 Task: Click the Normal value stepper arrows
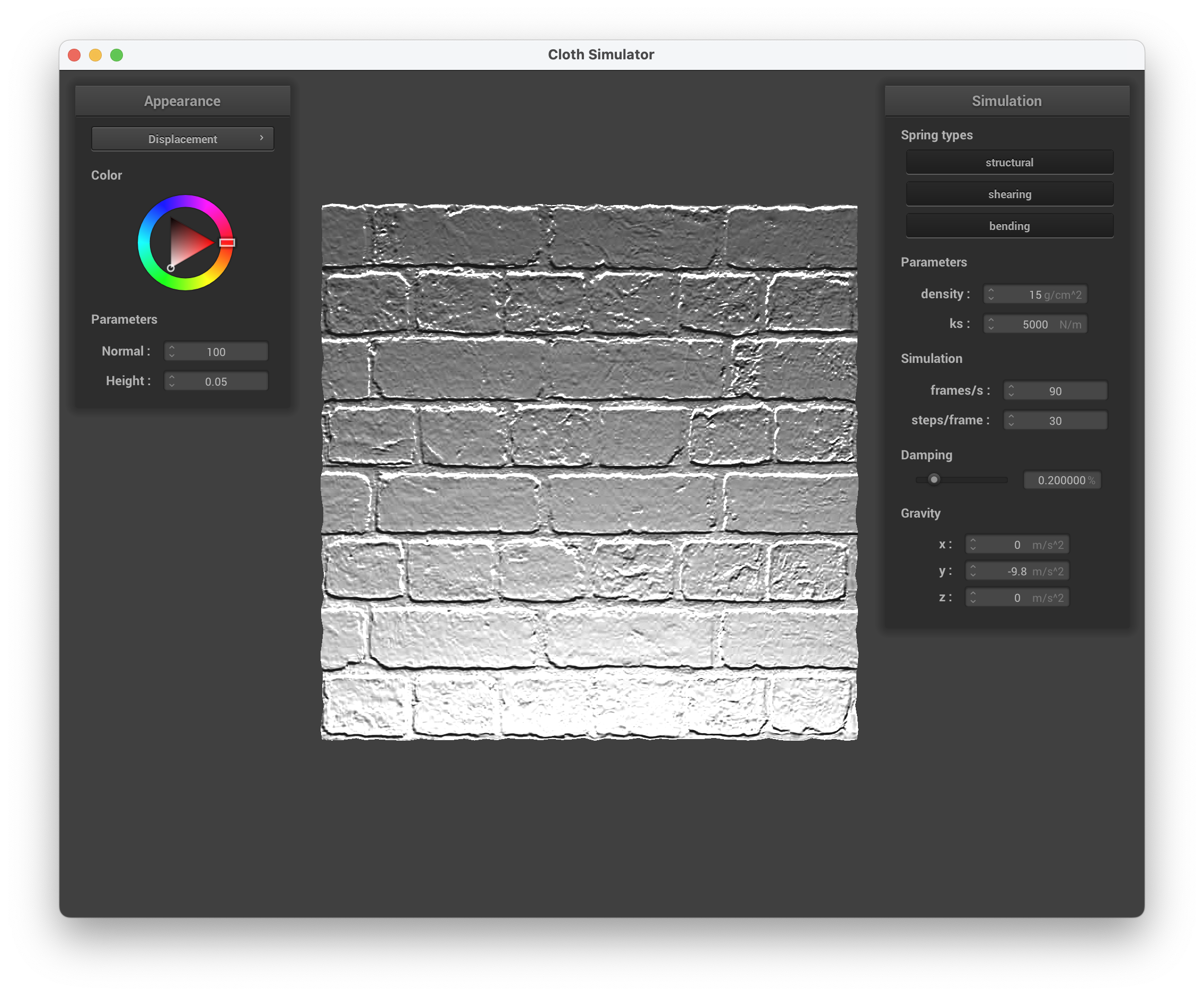(x=172, y=351)
